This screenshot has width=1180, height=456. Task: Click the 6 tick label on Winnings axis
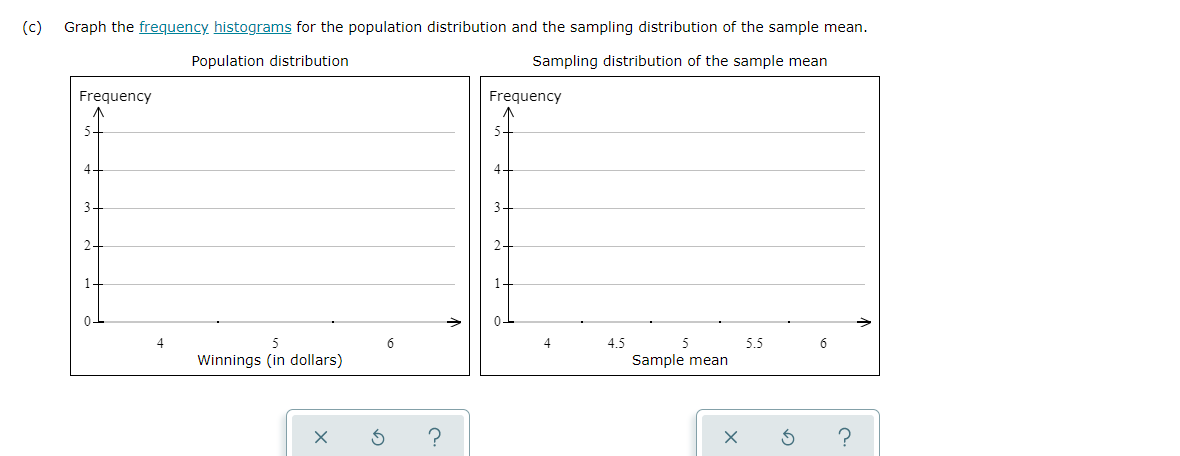click(x=390, y=343)
